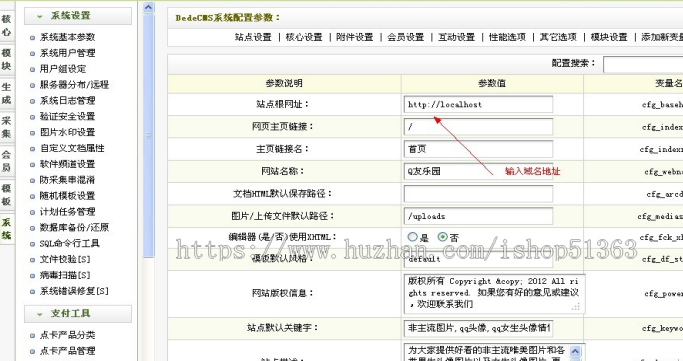This screenshot has width=683, height=361.
Task: Open 模块设置 config tab
Action: [609, 37]
